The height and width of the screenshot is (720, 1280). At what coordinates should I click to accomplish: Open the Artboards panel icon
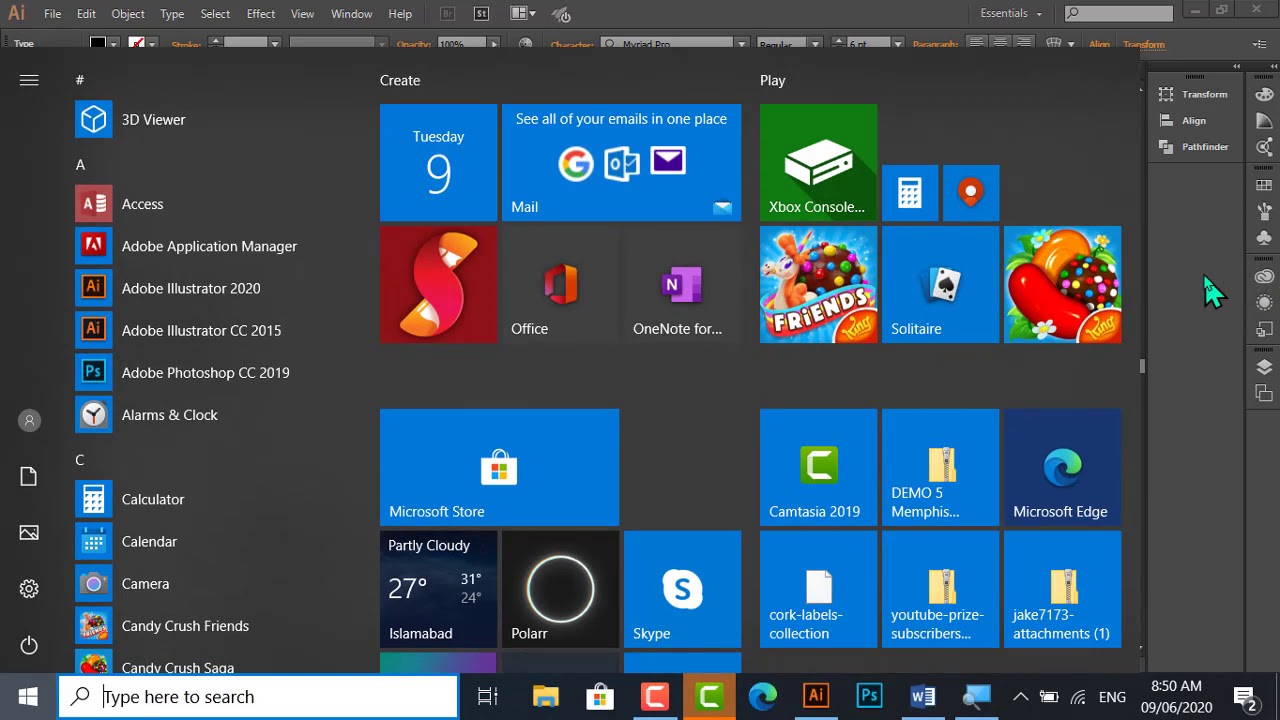pos(1264,393)
